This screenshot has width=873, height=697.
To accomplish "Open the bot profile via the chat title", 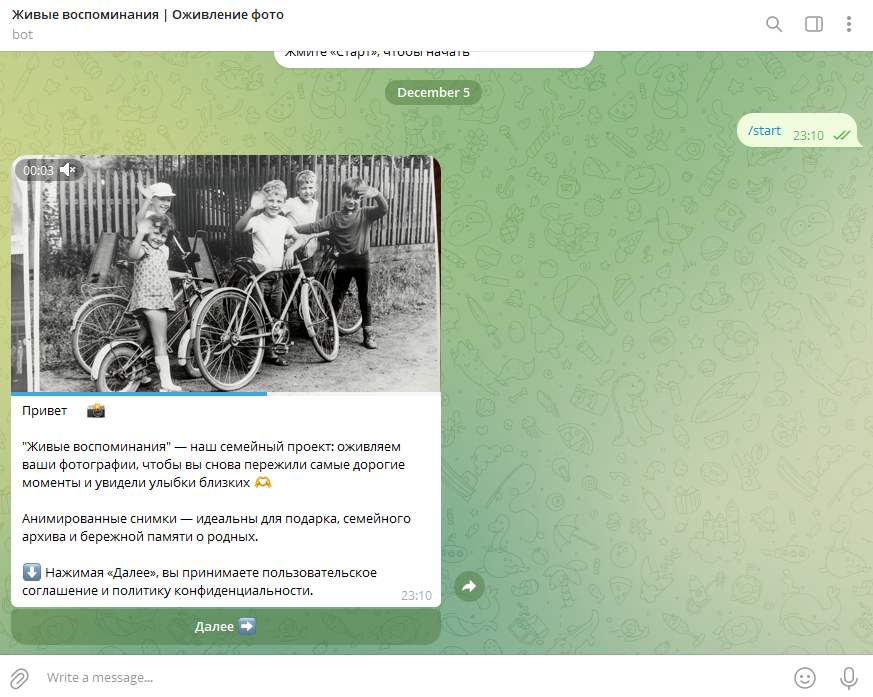I will (147, 15).
